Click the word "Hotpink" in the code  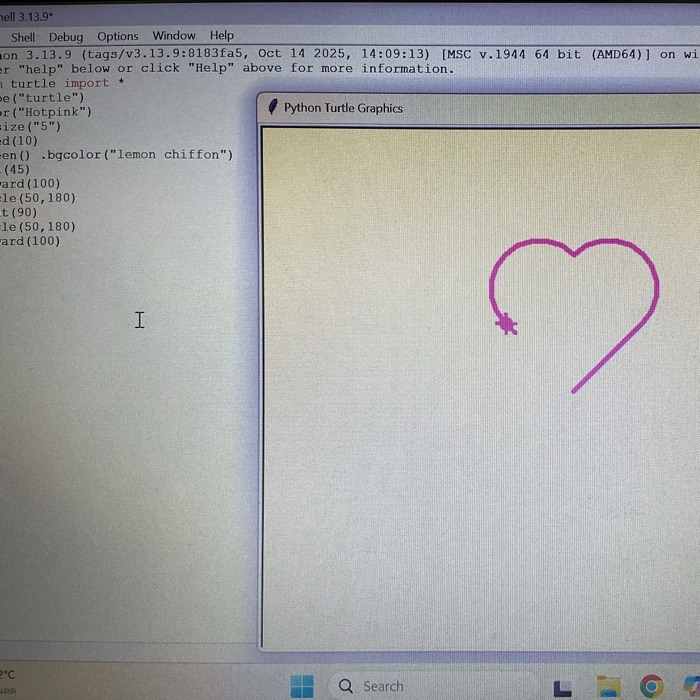coord(54,112)
